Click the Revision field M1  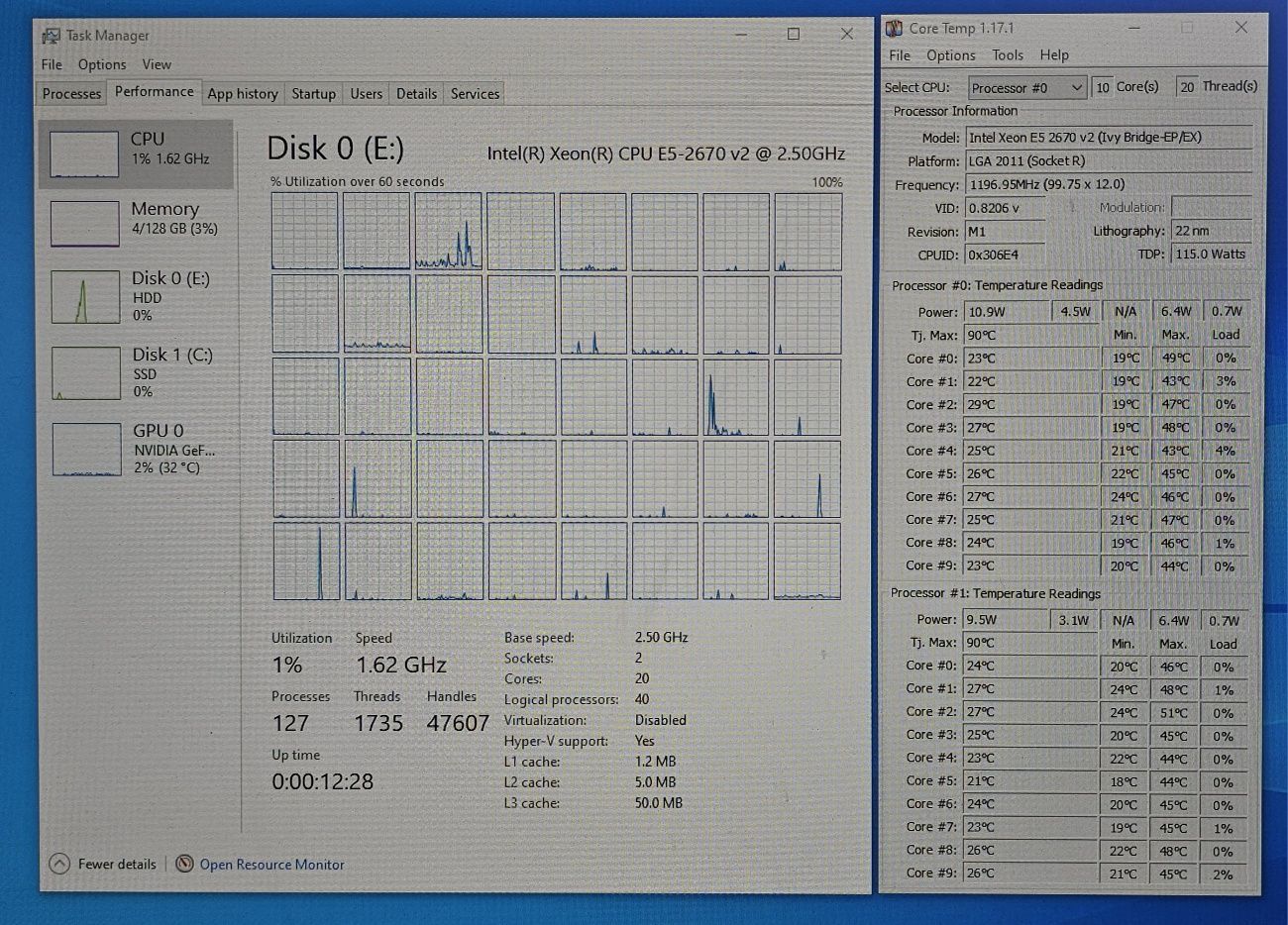1005,232
